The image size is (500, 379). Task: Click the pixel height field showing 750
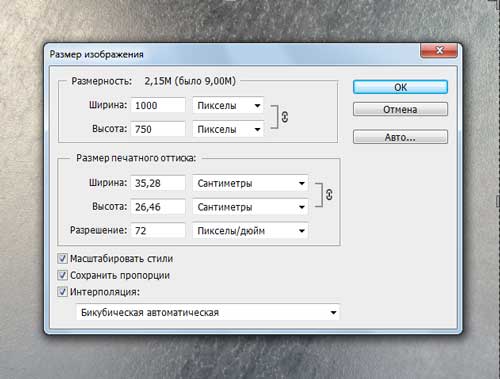coord(158,129)
